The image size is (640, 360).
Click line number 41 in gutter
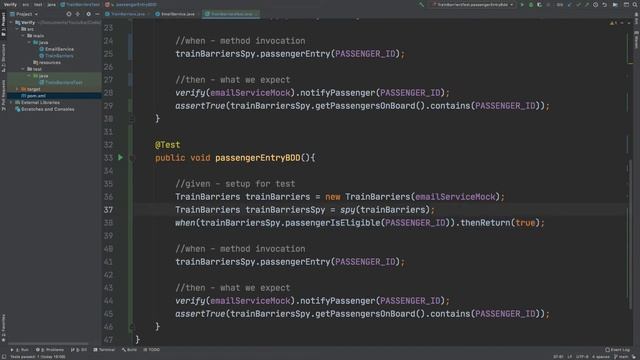click(x=108, y=262)
